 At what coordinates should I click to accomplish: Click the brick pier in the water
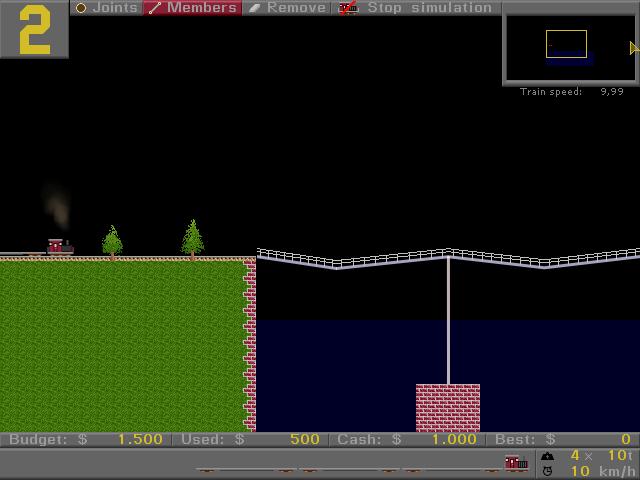point(447,407)
